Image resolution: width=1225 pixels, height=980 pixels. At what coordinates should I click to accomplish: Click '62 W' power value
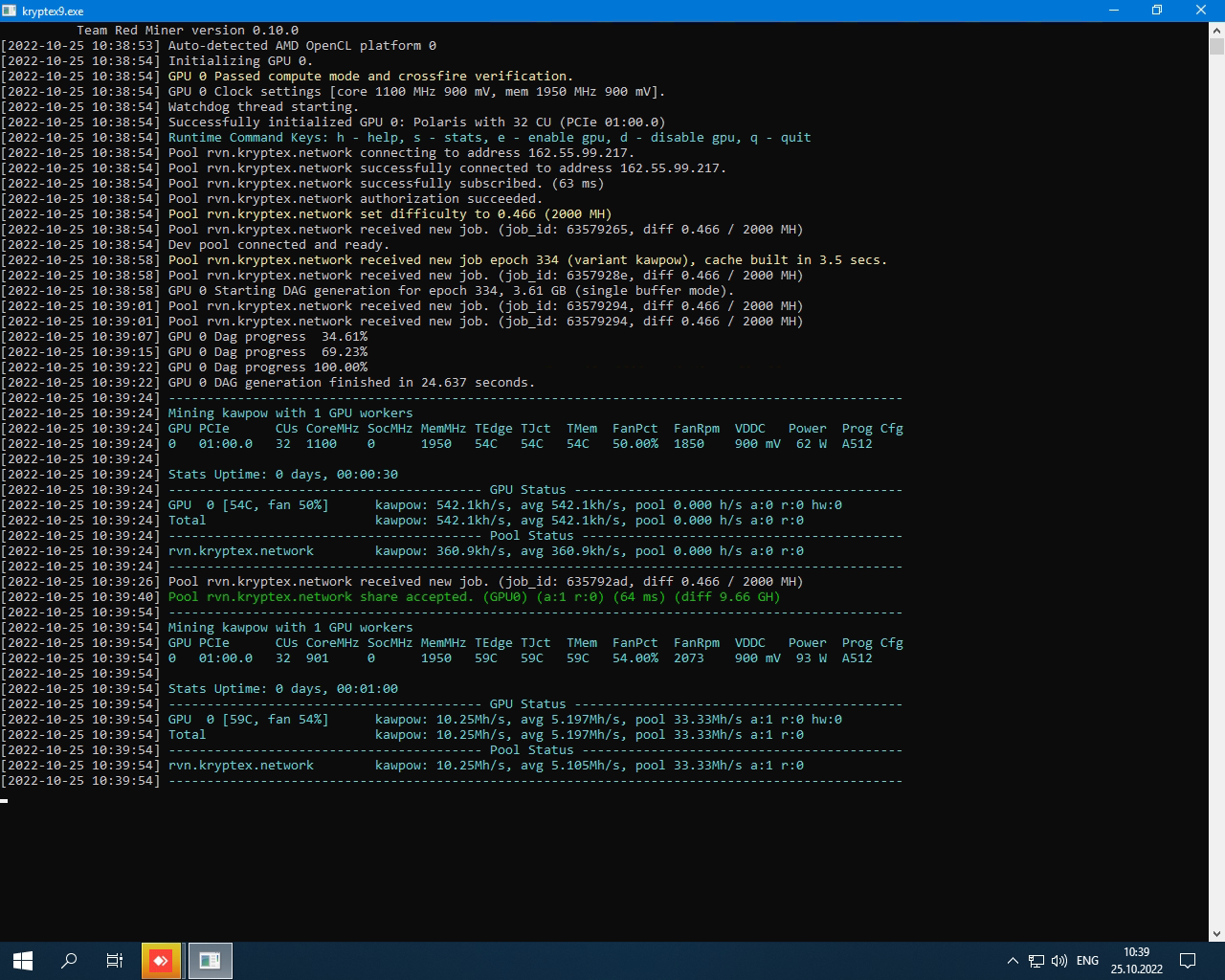click(x=812, y=443)
